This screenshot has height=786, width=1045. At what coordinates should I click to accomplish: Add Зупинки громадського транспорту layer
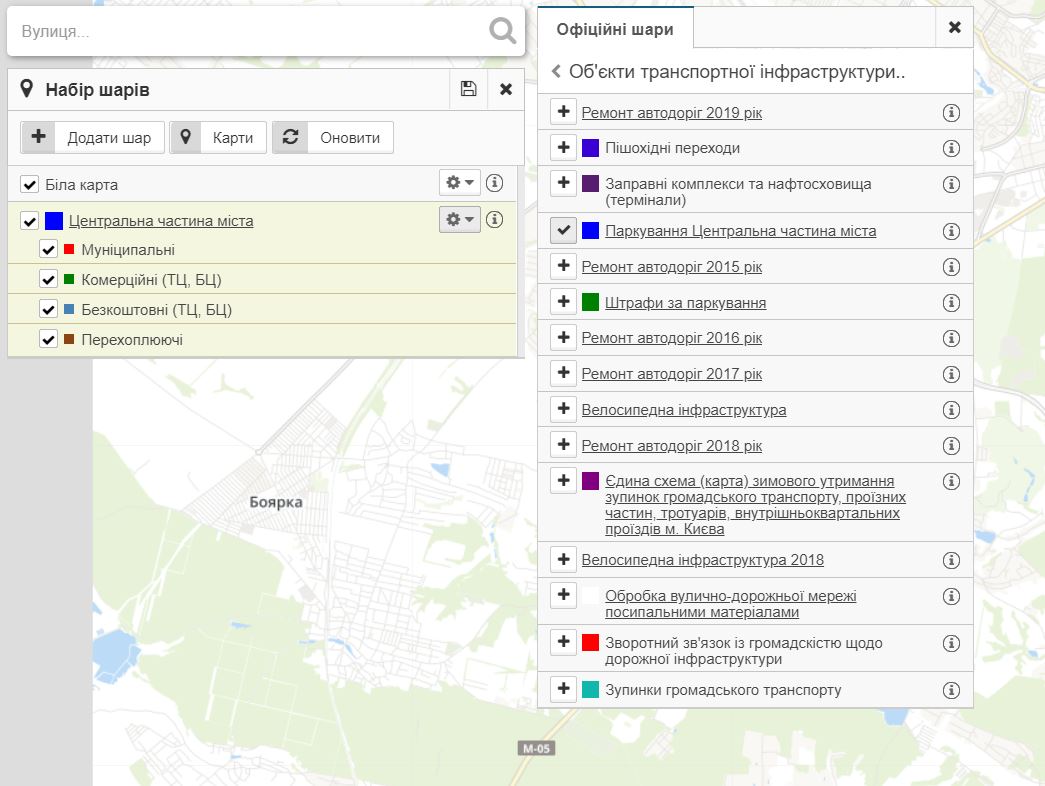[563, 689]
